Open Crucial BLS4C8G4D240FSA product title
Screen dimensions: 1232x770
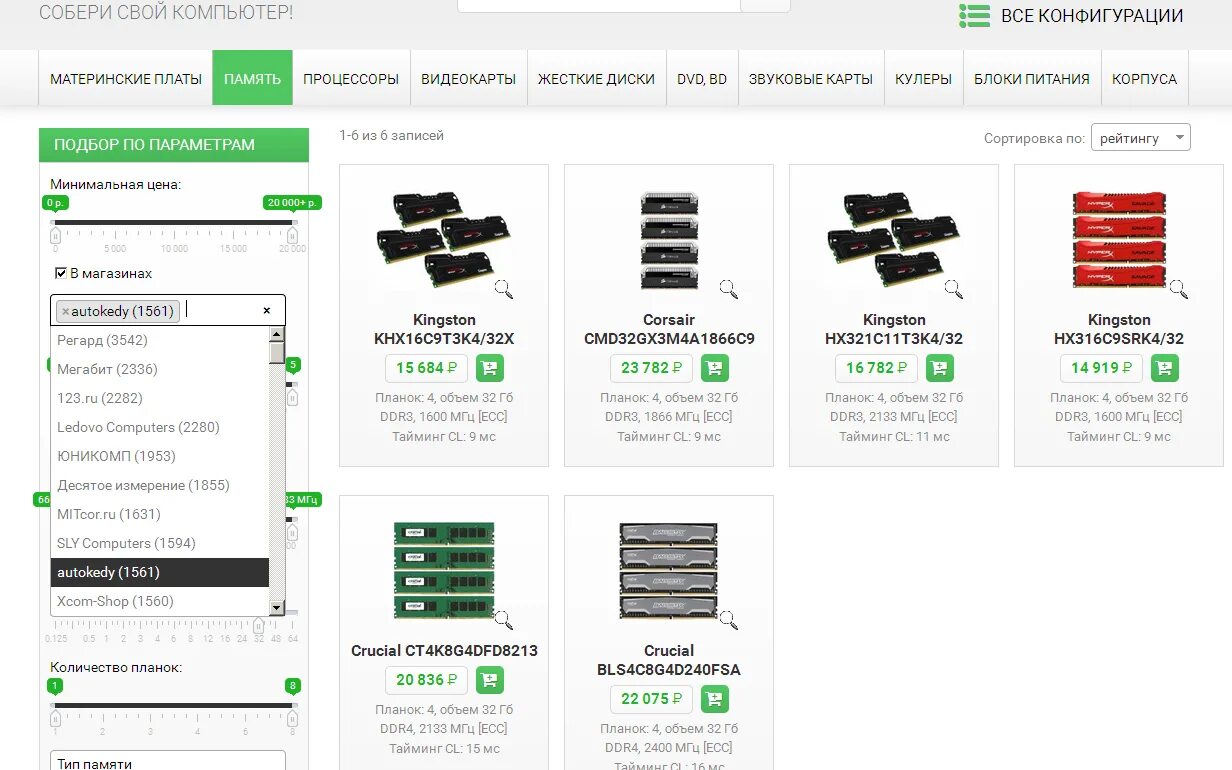tap(669, 660)
